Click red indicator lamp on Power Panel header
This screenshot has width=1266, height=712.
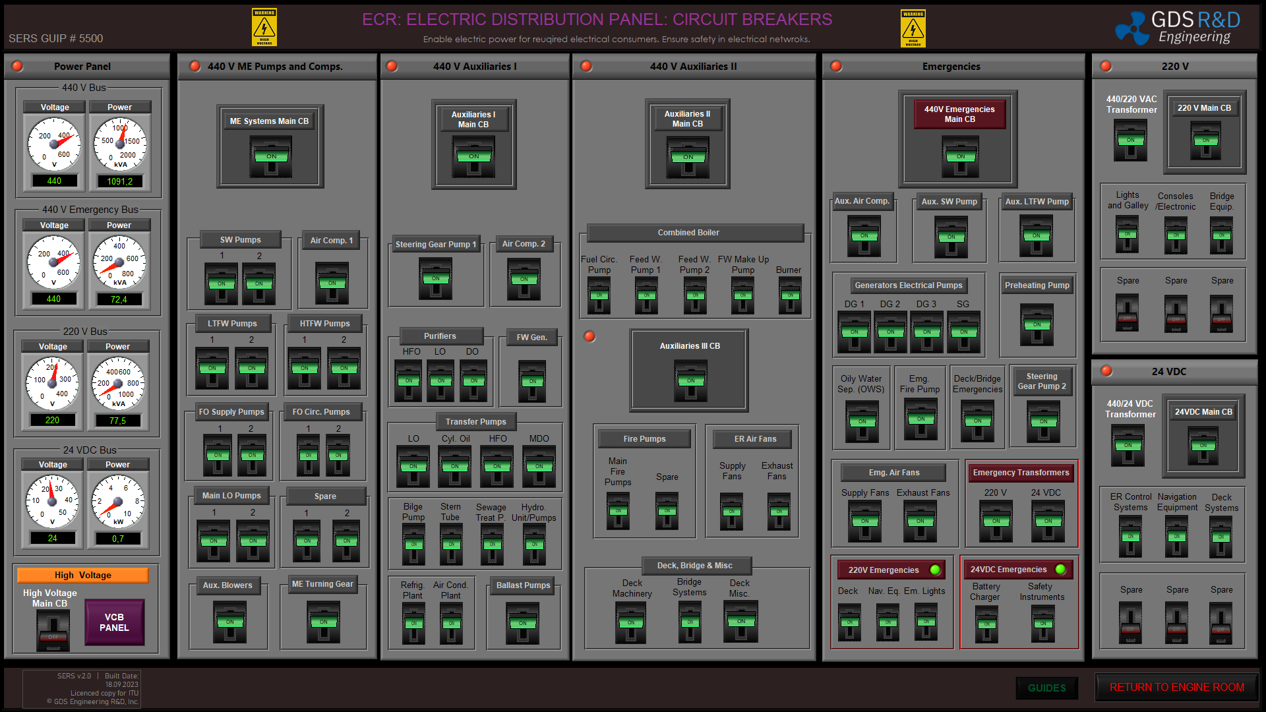click(17, 67)
